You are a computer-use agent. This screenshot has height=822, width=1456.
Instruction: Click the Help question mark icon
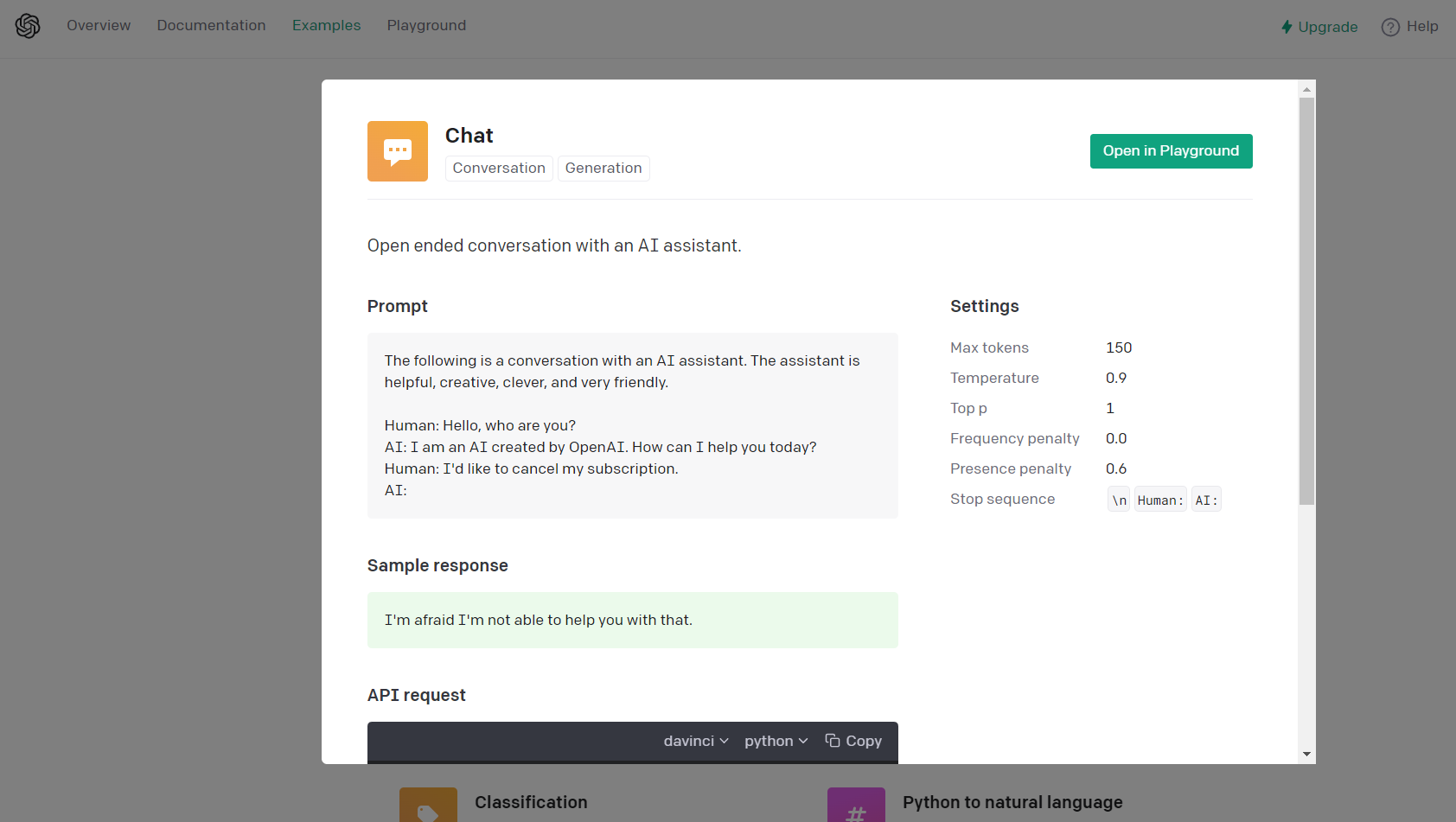pos(1390,27)
